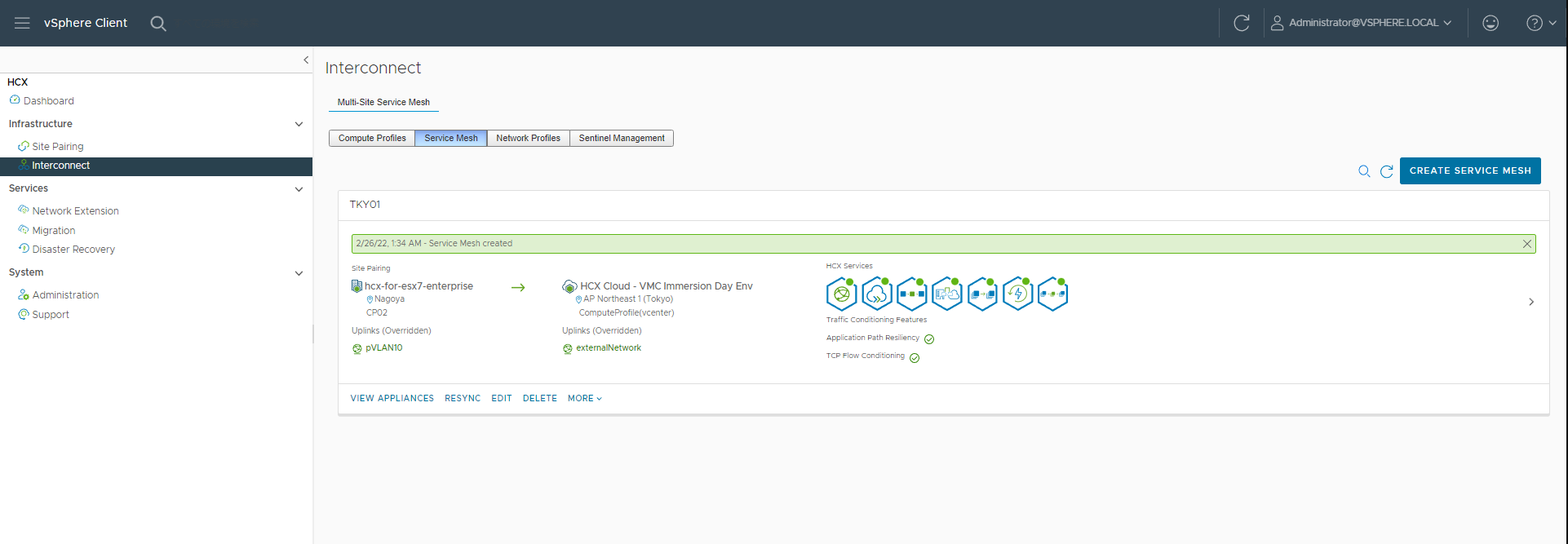Click Delete action for TKY01
1568x544 pixels.
[540, 398]
